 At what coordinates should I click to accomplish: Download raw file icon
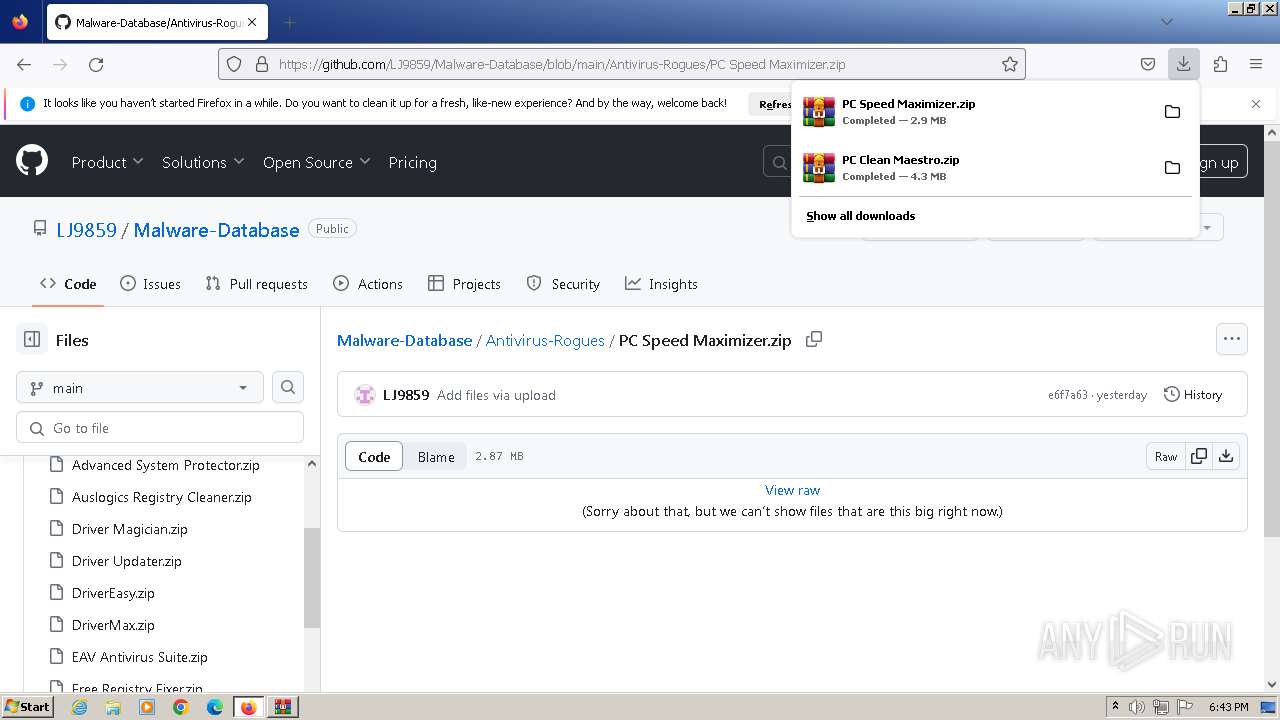[1226, 456]
